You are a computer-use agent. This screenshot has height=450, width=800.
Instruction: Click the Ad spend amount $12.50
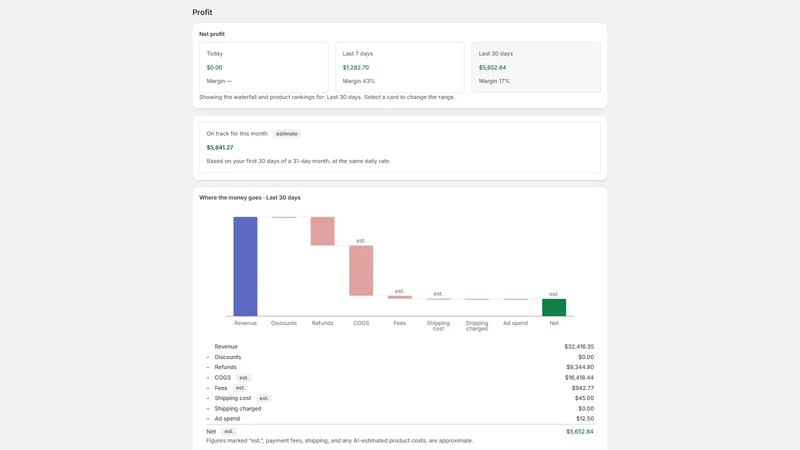coord(585,418)
